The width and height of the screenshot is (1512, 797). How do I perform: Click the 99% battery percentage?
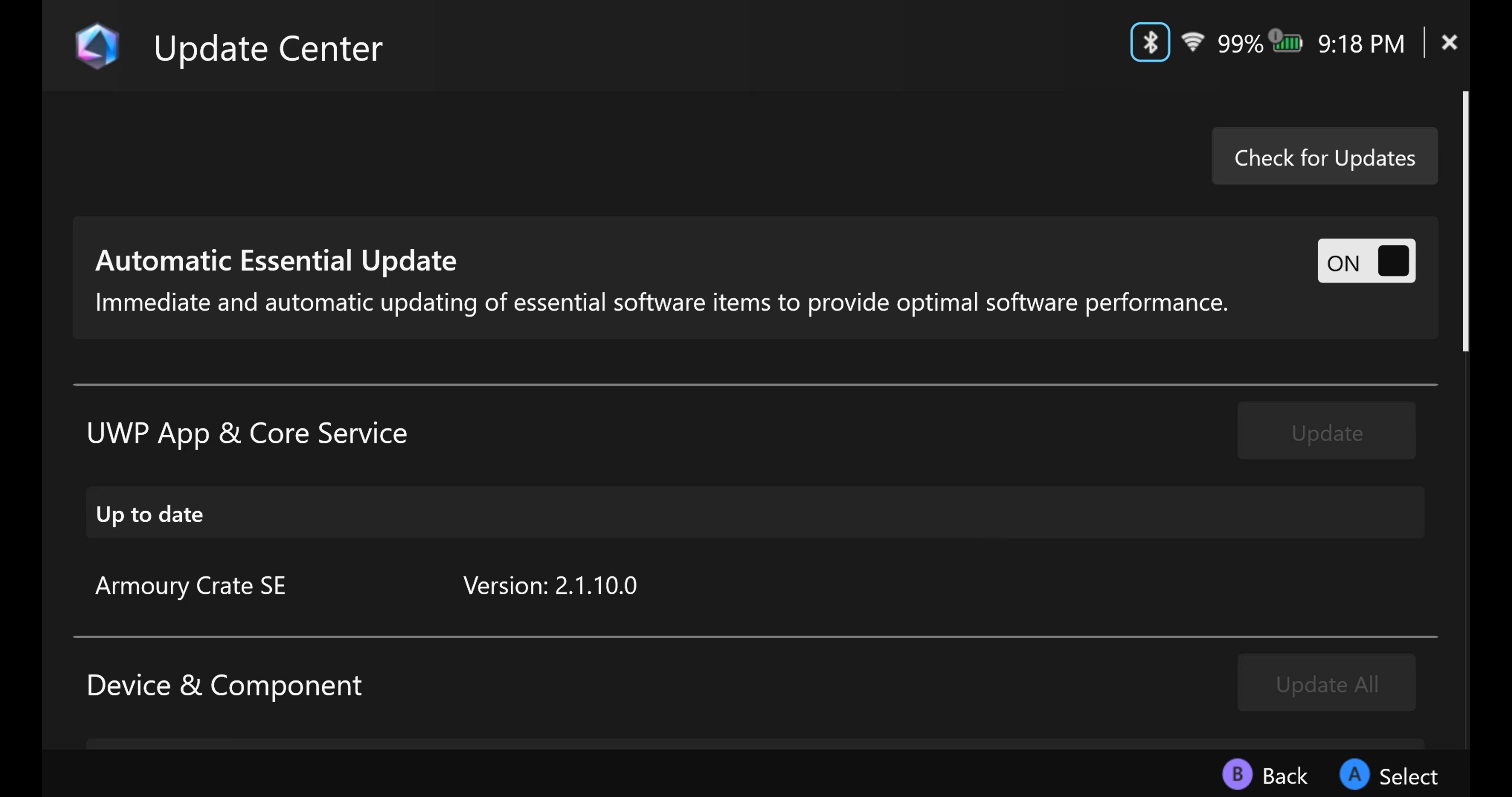click(x=1240, y=44)
